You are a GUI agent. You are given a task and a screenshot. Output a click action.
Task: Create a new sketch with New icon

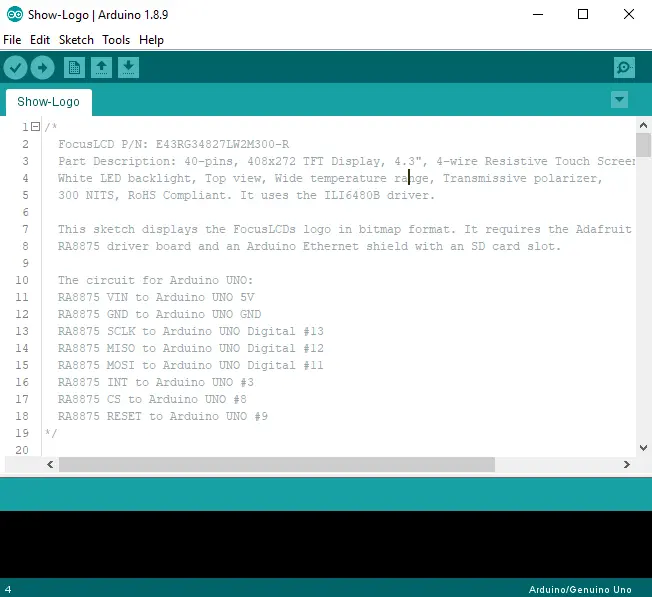coord(74,67)
